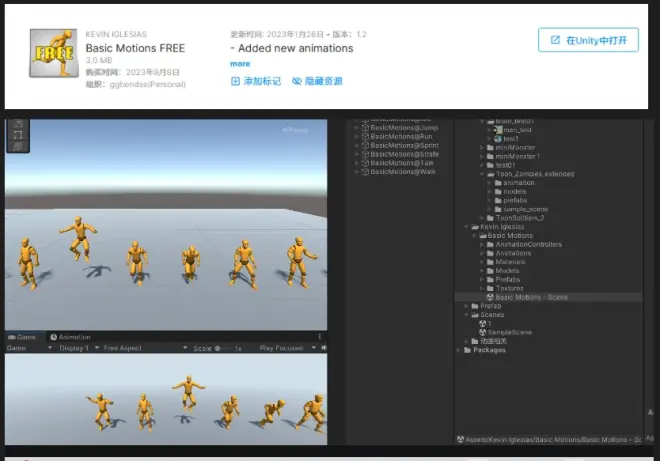660x461 pixels.
Task: Toggle the Game view mute audio icon
Action: click(324, 348)
